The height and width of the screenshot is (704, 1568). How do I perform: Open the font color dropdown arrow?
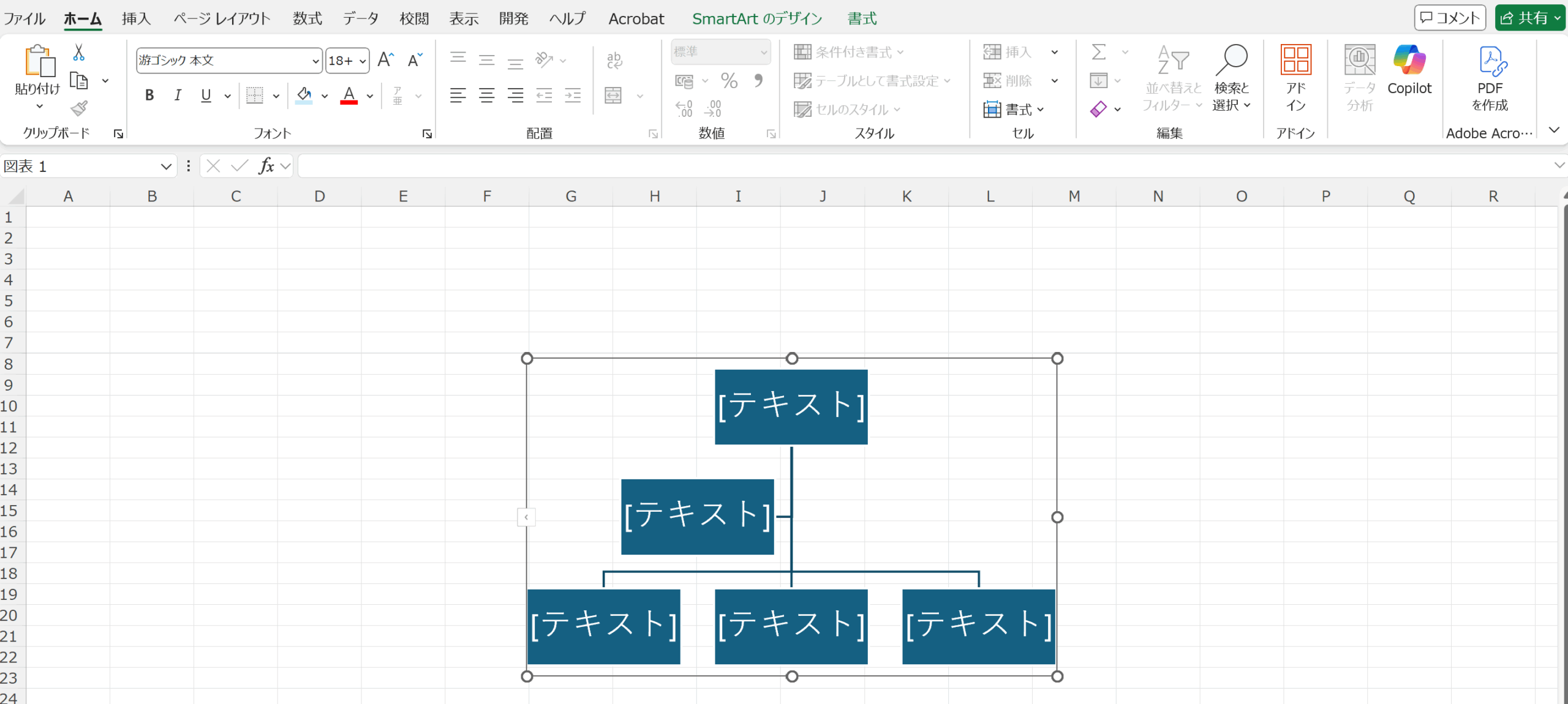tap(370, 96)
